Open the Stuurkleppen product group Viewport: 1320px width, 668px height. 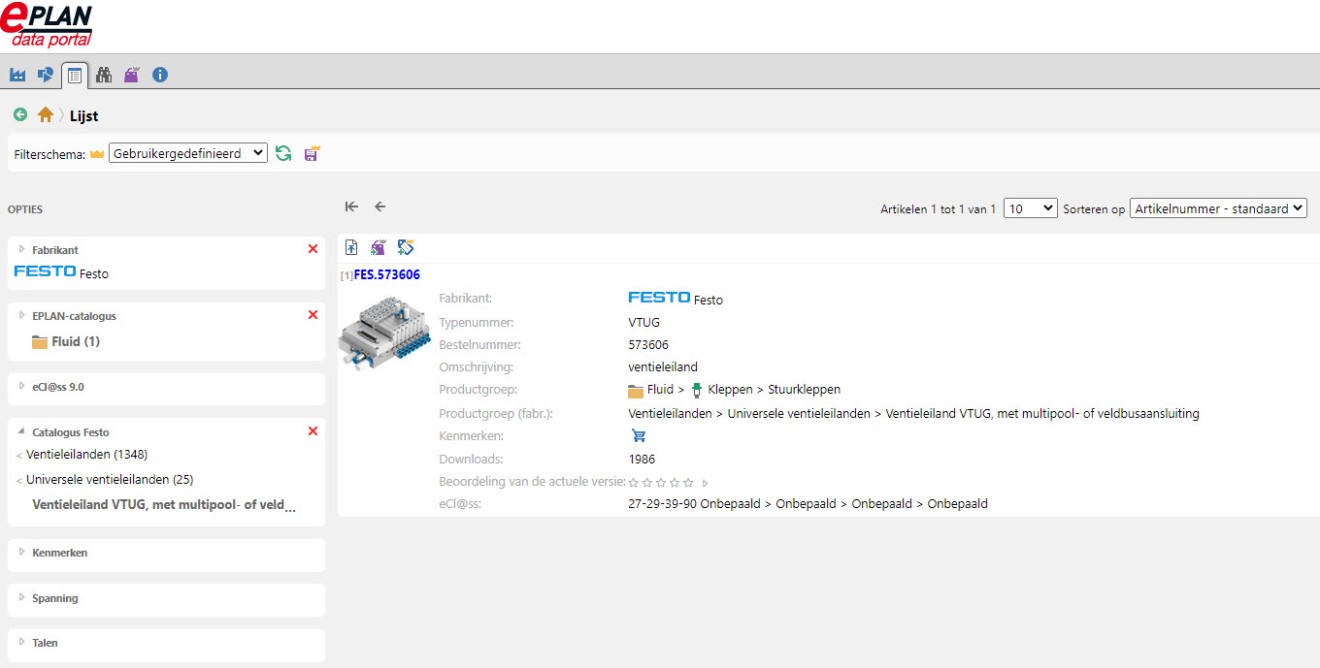(x=804, y=390)
